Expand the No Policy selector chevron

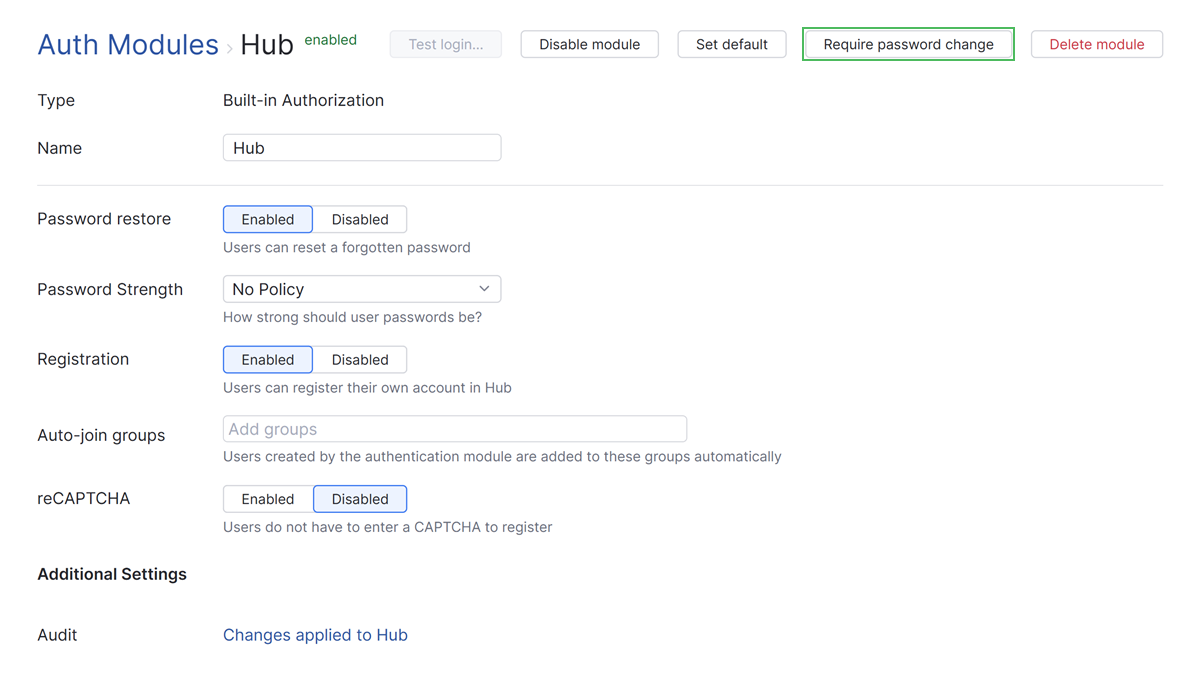tap(486, 289)
